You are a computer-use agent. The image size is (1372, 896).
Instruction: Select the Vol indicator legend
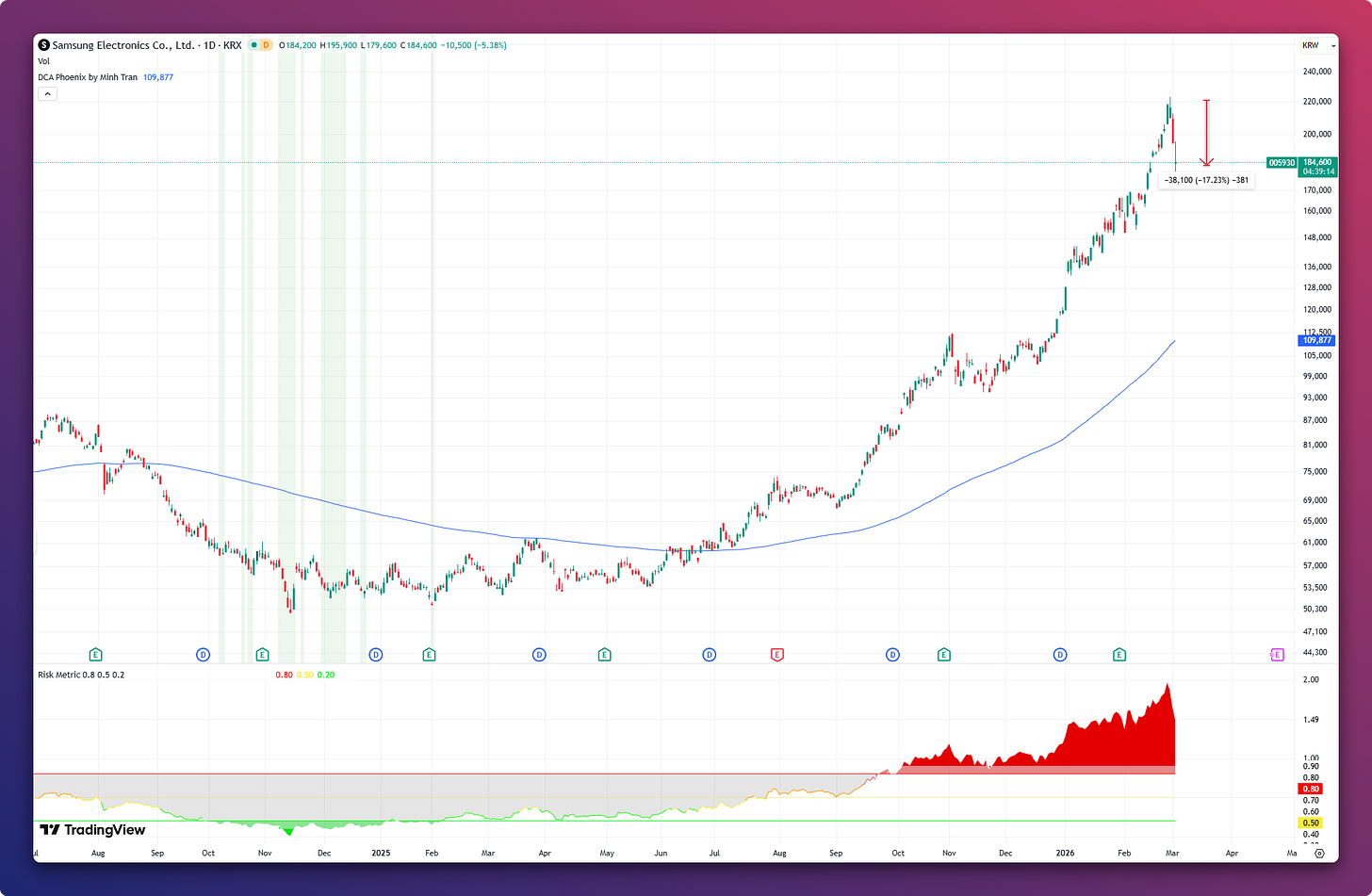[44, 61]
